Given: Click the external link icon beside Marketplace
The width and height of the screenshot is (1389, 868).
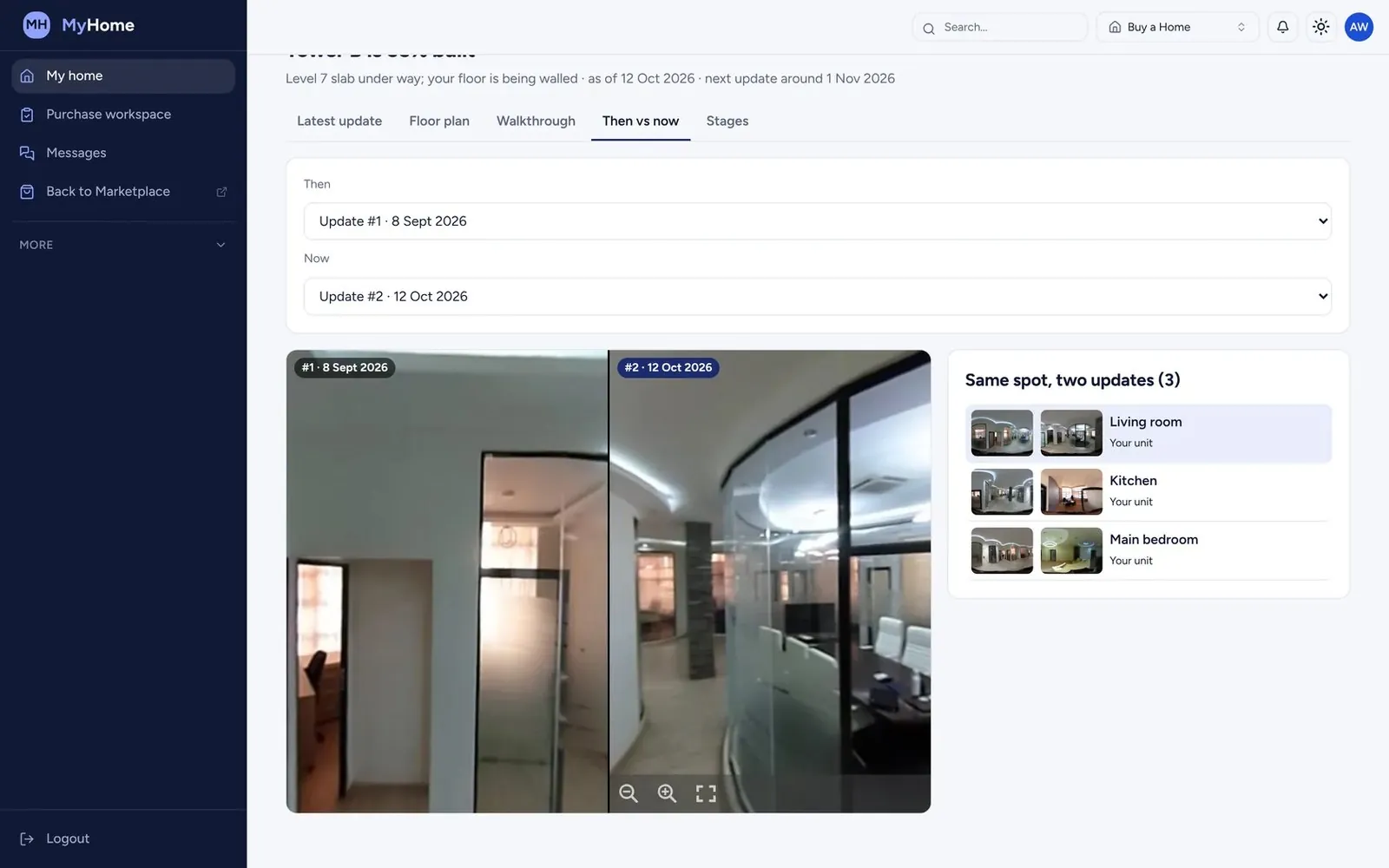Looking at the screenshot, I should (221, 192).
